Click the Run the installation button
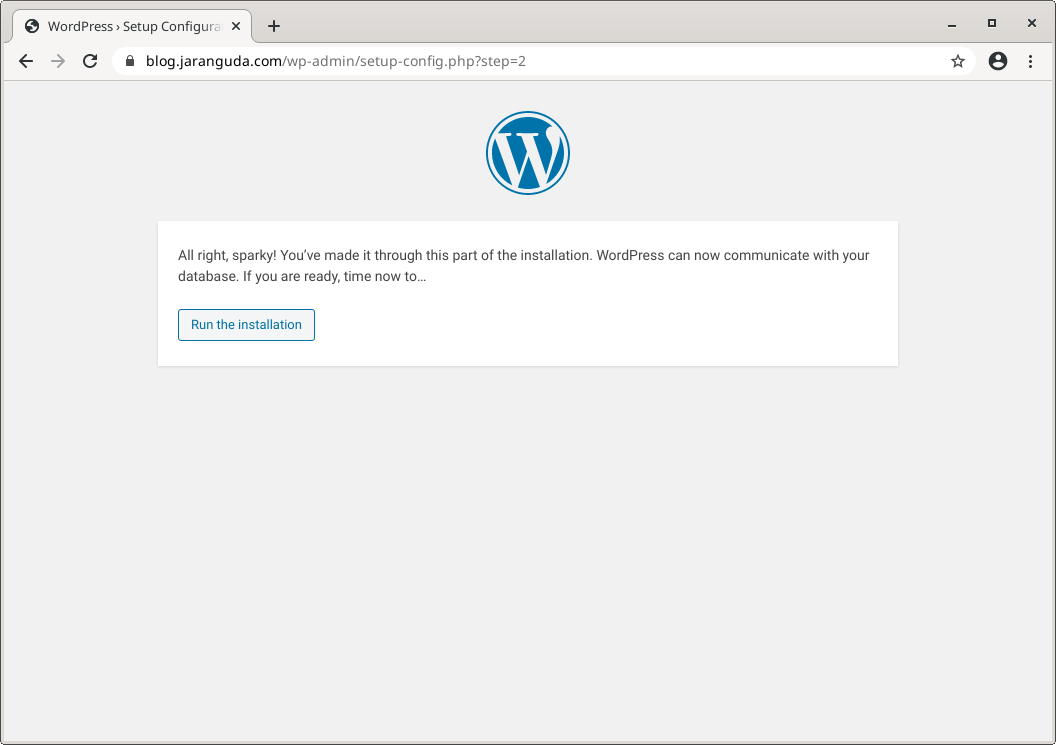The width and height of the screenshot is (1056, 745). (246, 324)
